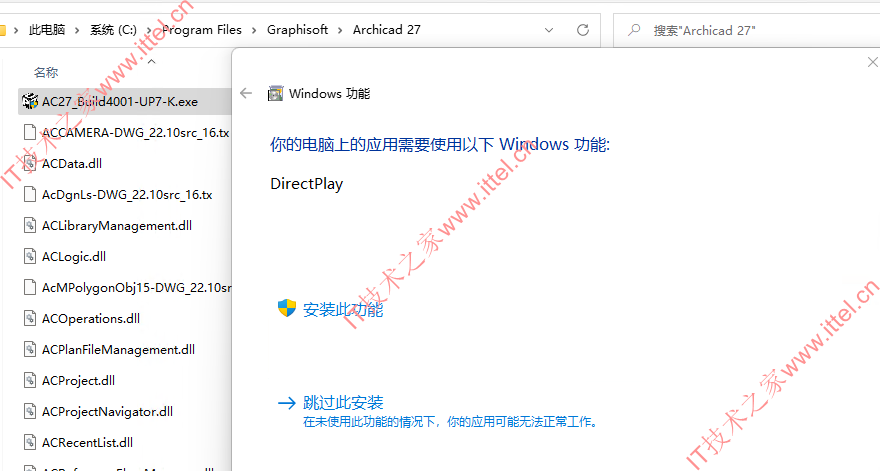Click the search magnifier icon
Image resolution: width=880 pixels, height=471 pixels.
634,29
